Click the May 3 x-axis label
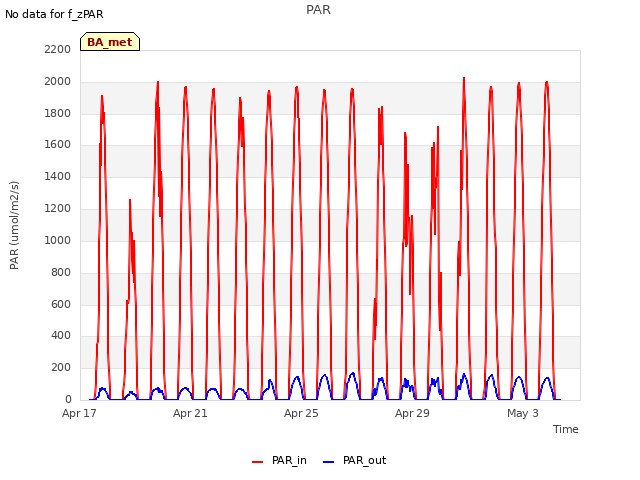640x480 pixels. click(523, 413)
